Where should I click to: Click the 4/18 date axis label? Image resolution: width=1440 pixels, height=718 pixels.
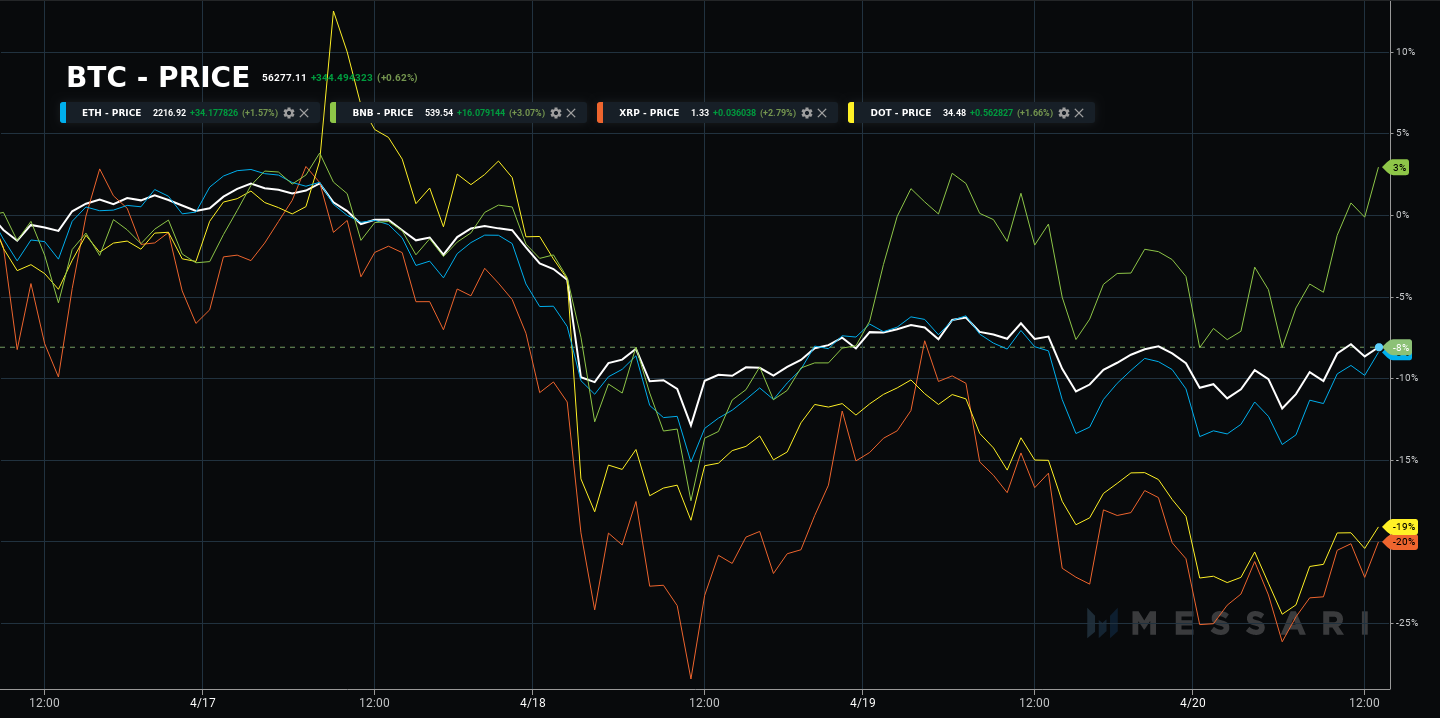532,703
